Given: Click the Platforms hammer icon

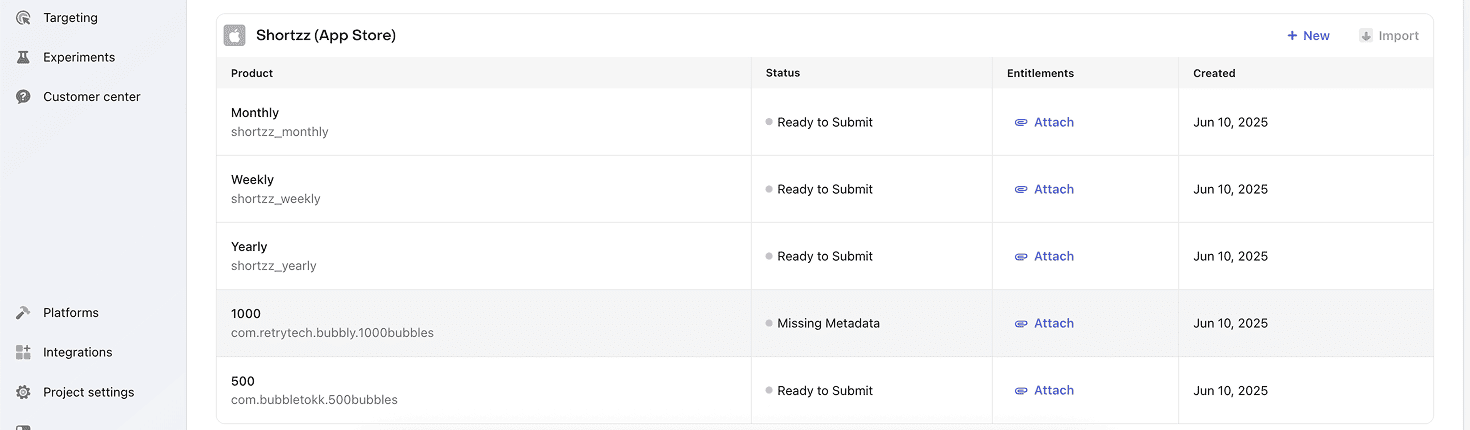Looking at the screenshot, I should (x=23, y=313).
